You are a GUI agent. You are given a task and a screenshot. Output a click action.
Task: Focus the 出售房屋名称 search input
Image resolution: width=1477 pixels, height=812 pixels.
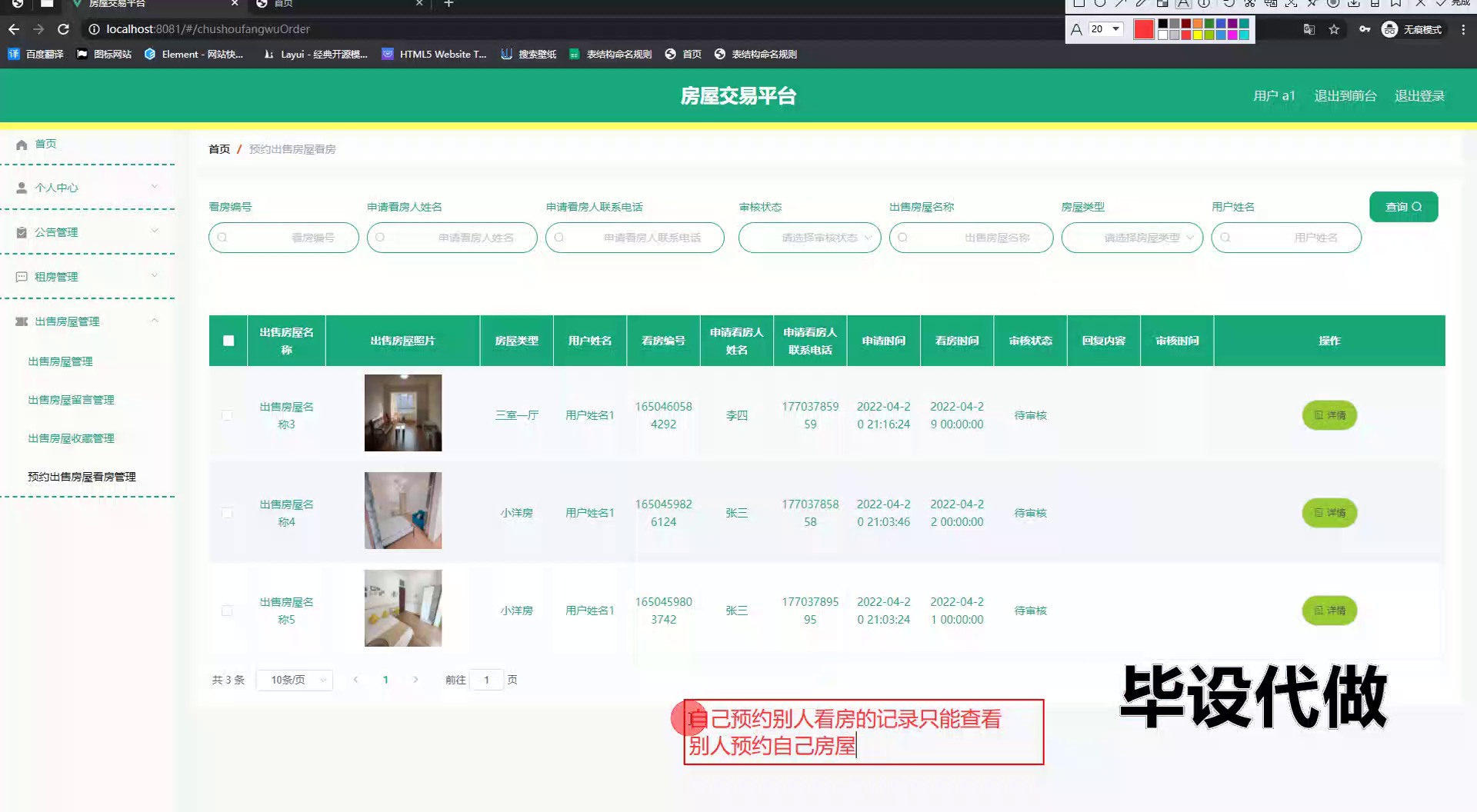(971, 238)
